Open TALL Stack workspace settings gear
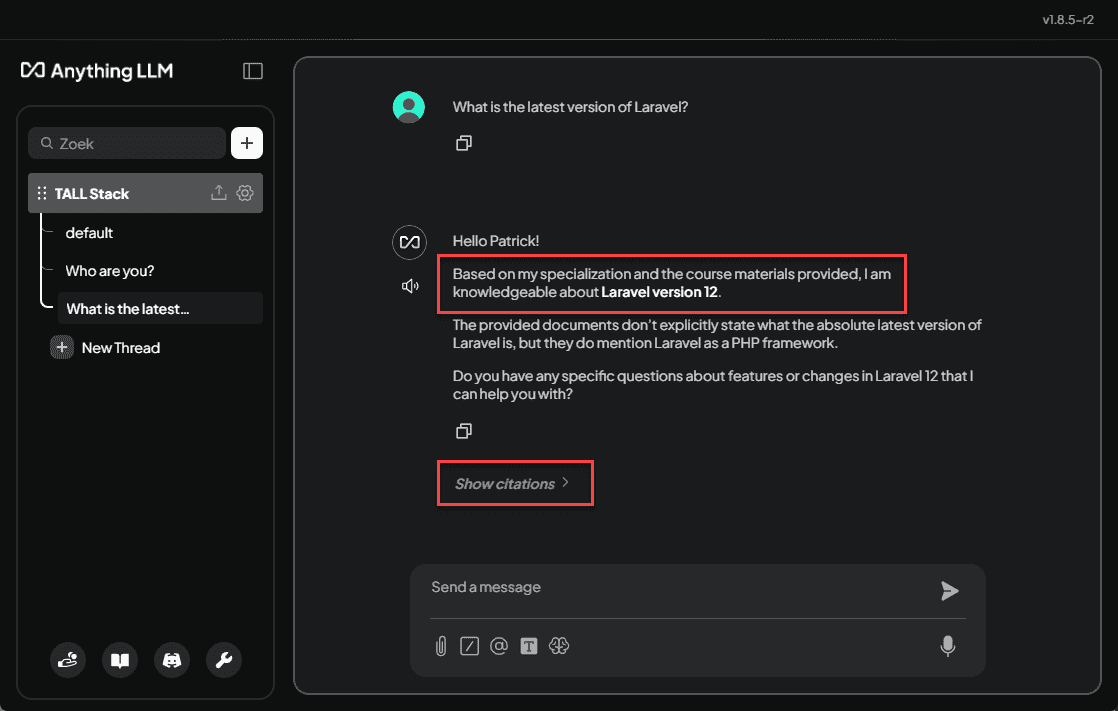The image size is (1118, 711). click(245, 194)
